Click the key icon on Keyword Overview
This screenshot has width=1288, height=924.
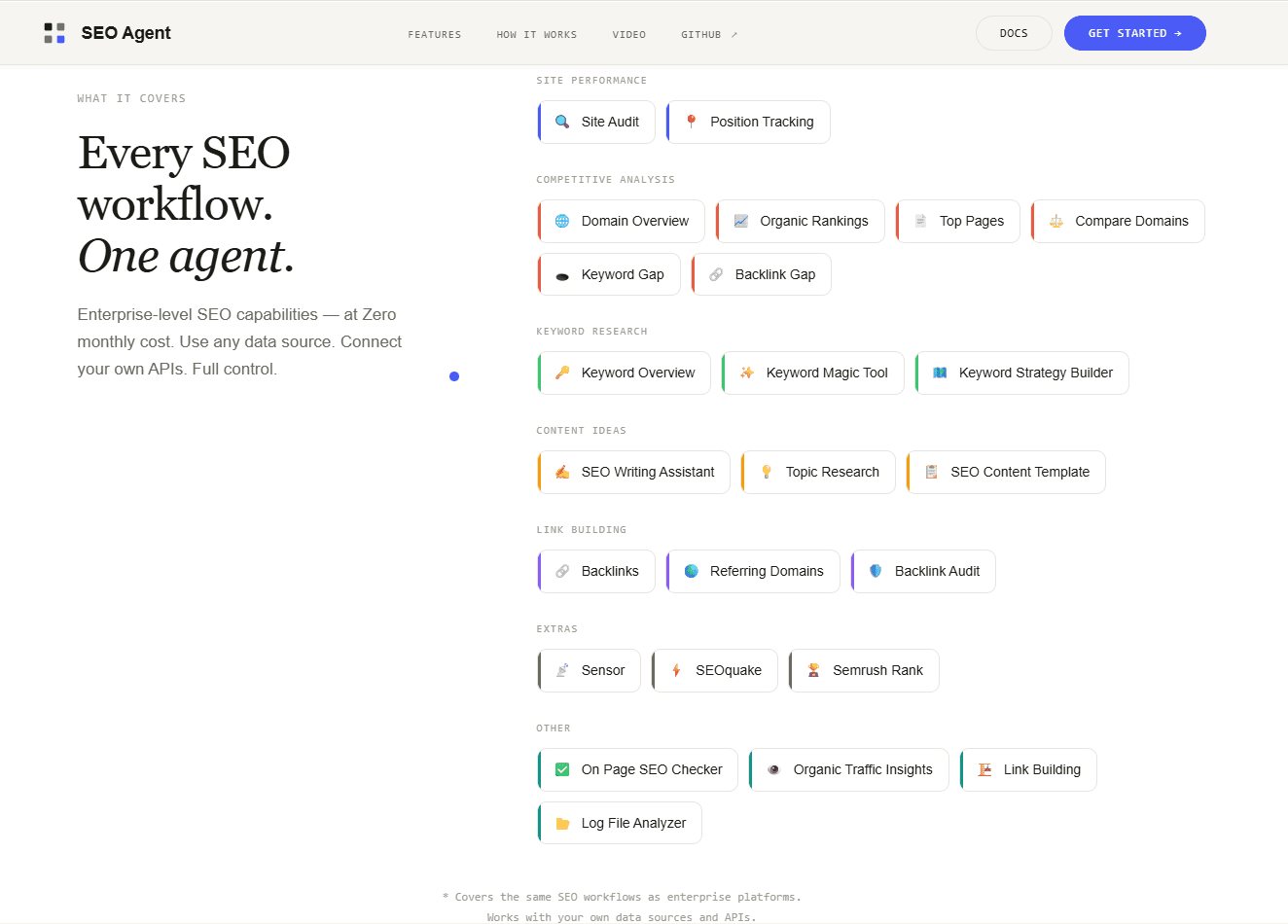pos(562,373)
